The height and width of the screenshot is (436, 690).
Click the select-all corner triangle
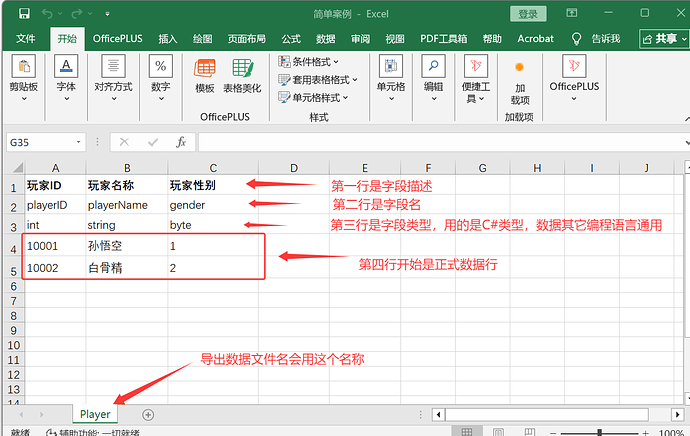click(x=17, y=168)
